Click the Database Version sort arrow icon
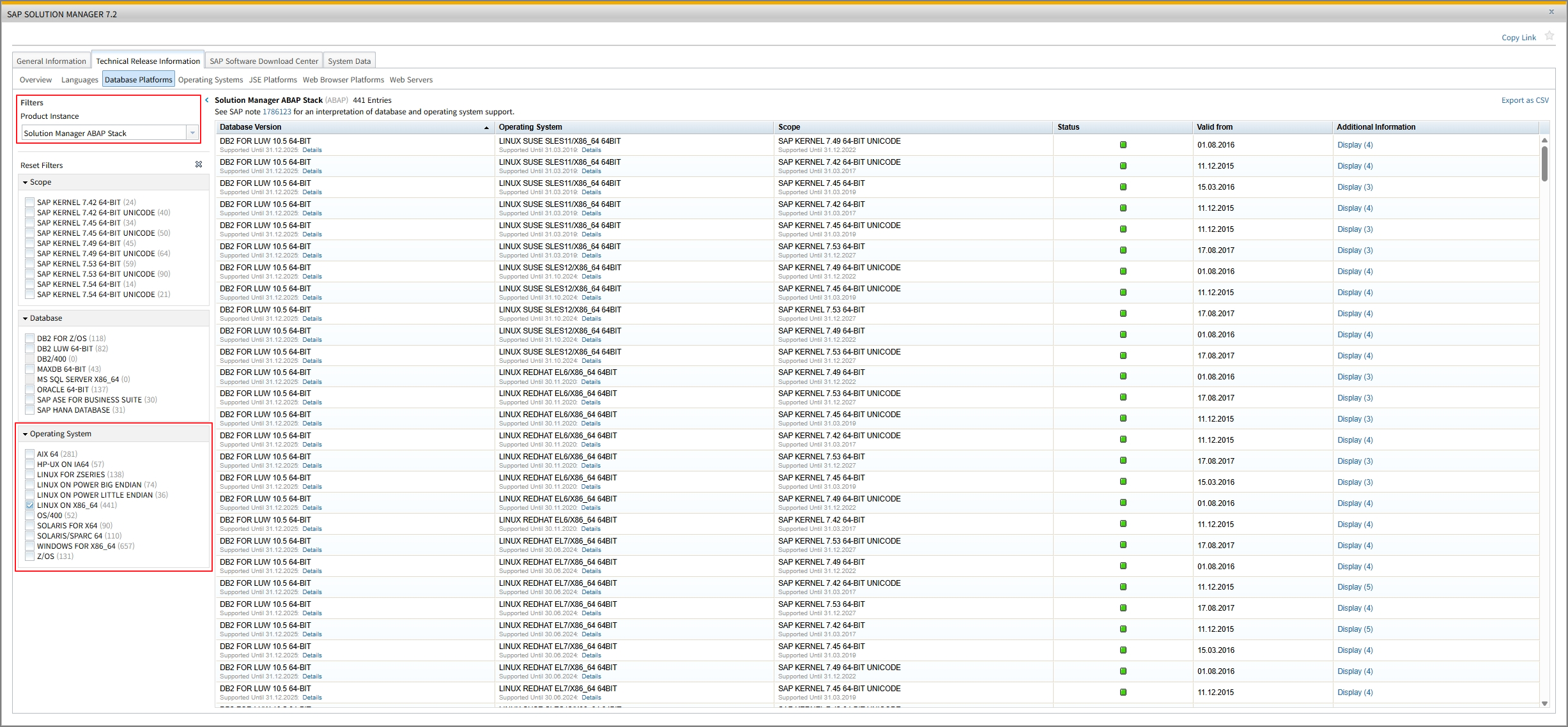Screen dimensions: 1568x727 [486, 128]
